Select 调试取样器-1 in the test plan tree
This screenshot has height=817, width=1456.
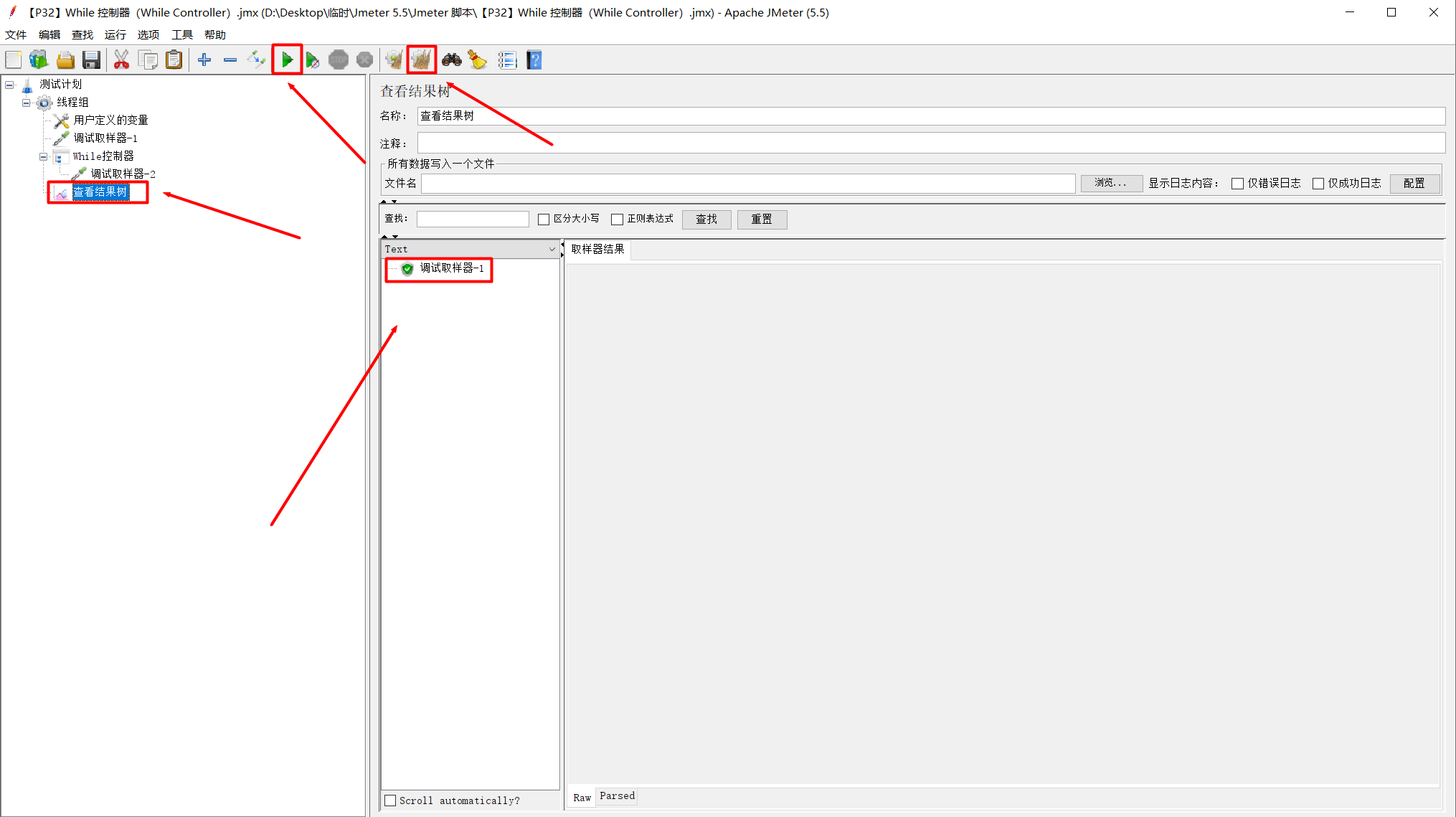pos(105,138)
